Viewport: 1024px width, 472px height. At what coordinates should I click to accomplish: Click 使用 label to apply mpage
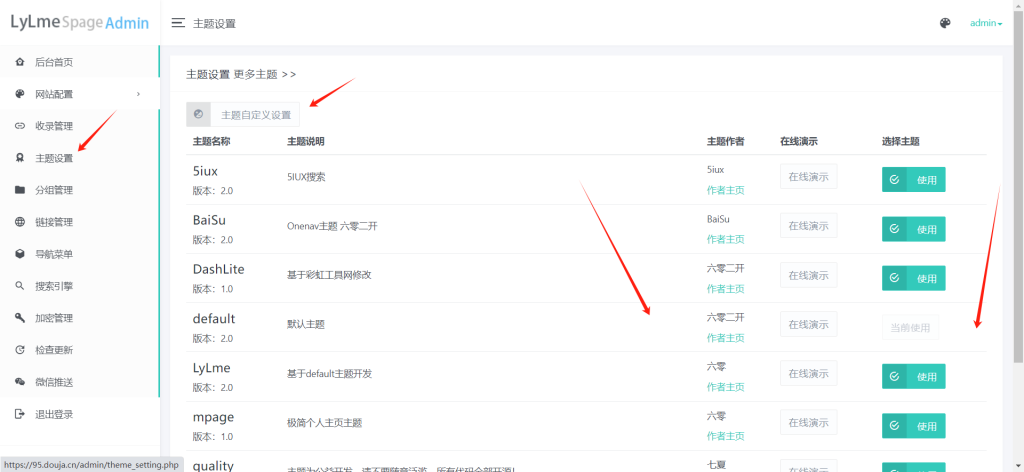927,426
